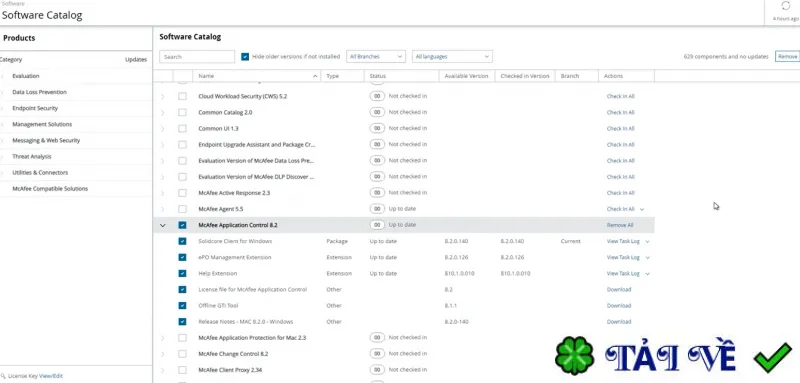
Task: Open the All Branches dropdown
Action: [376, 57]
